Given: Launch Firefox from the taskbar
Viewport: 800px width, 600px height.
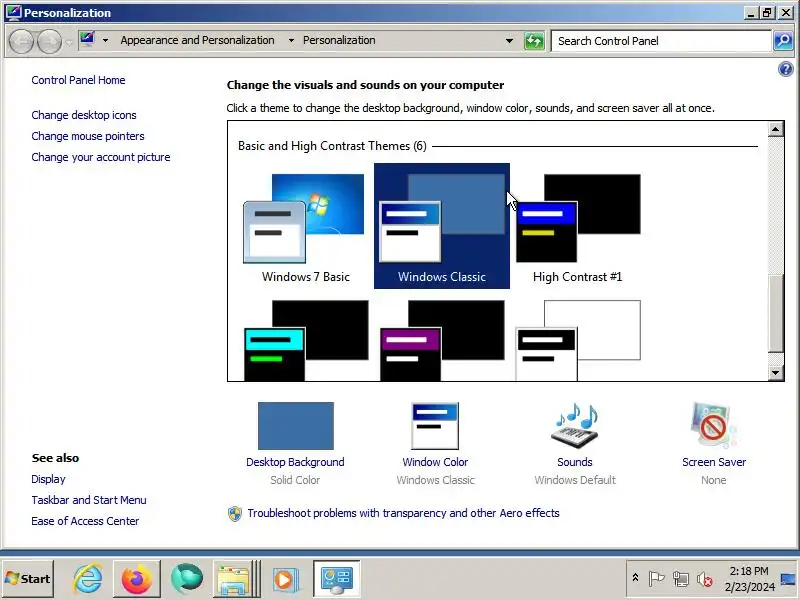Looking at the screenshot, I should (x=137, y=579).
